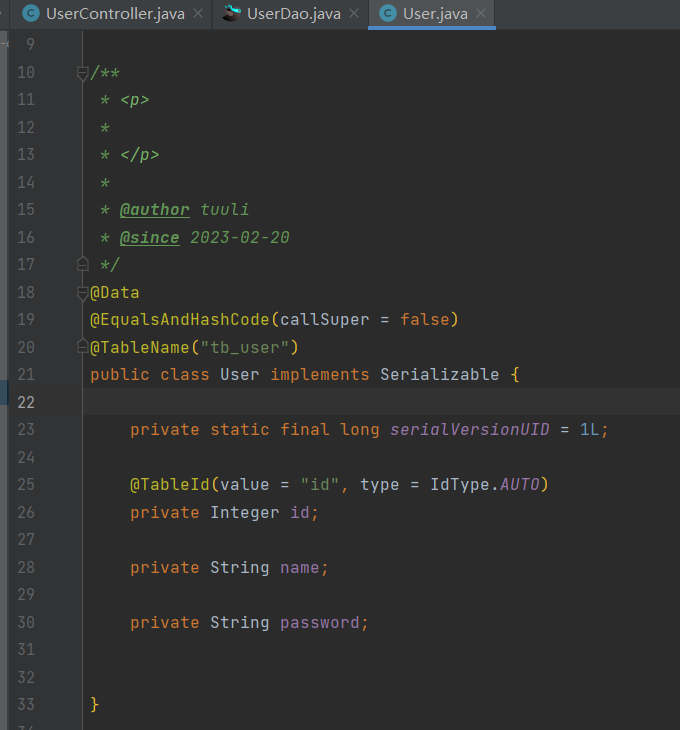The height and width of the screenshot is (730, 680).
Task: Click the "tb_user" string literal
Action: [x=245, y=348]
